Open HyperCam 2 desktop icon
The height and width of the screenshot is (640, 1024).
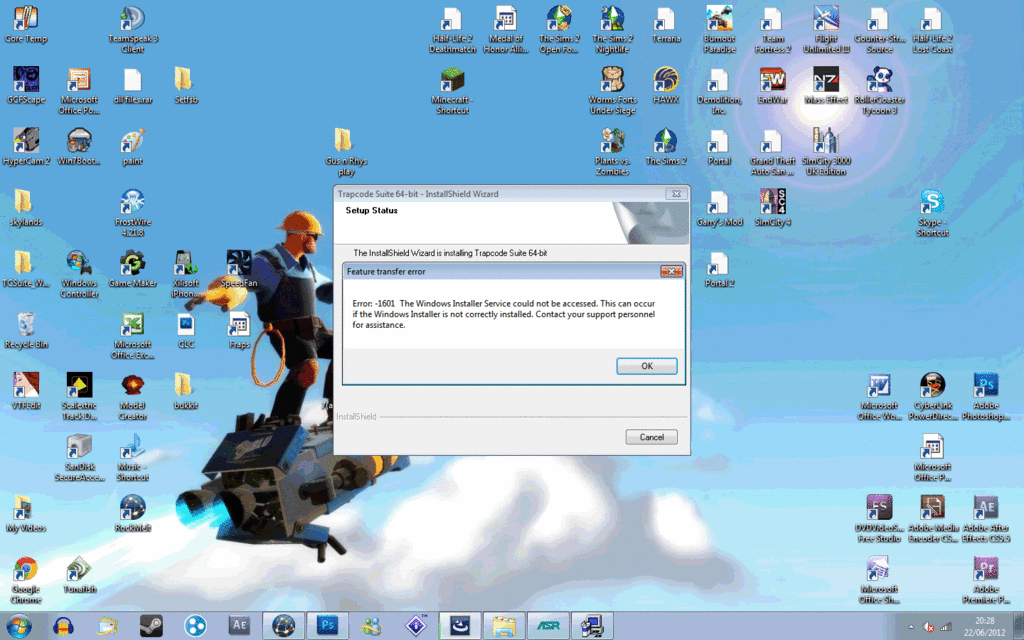click(26, 146)
